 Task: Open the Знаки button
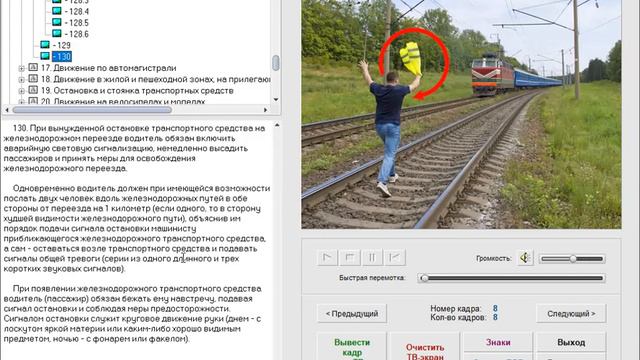[x=498, y=342]
